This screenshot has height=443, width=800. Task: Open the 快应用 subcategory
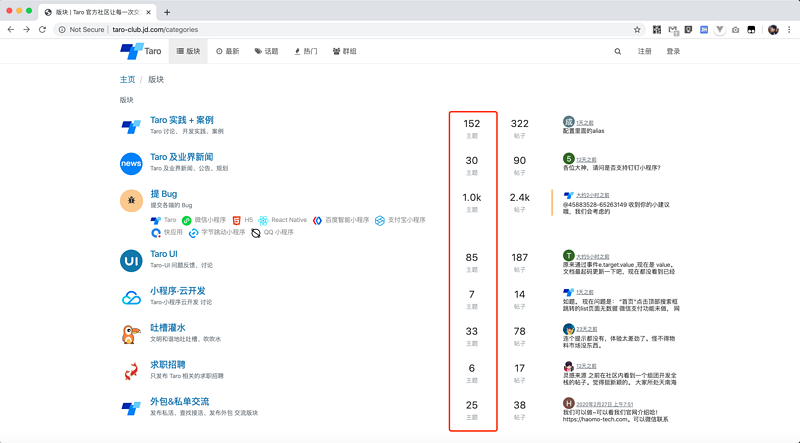pyautogui.click(x=166, y=232)
